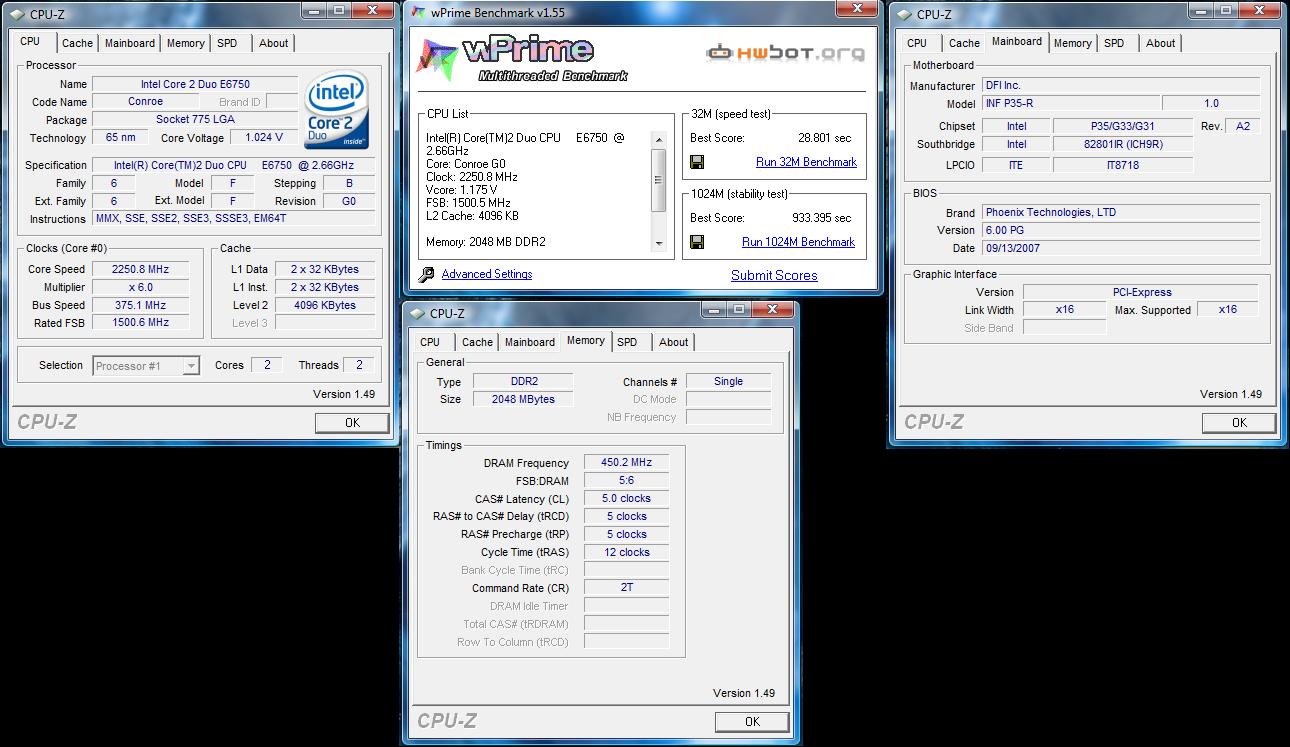Image resolution: width=1290 pixels, height=747 pixels.
Task: Click the Core Speed value 2250.8 MHz
Action: coord(141,270)
